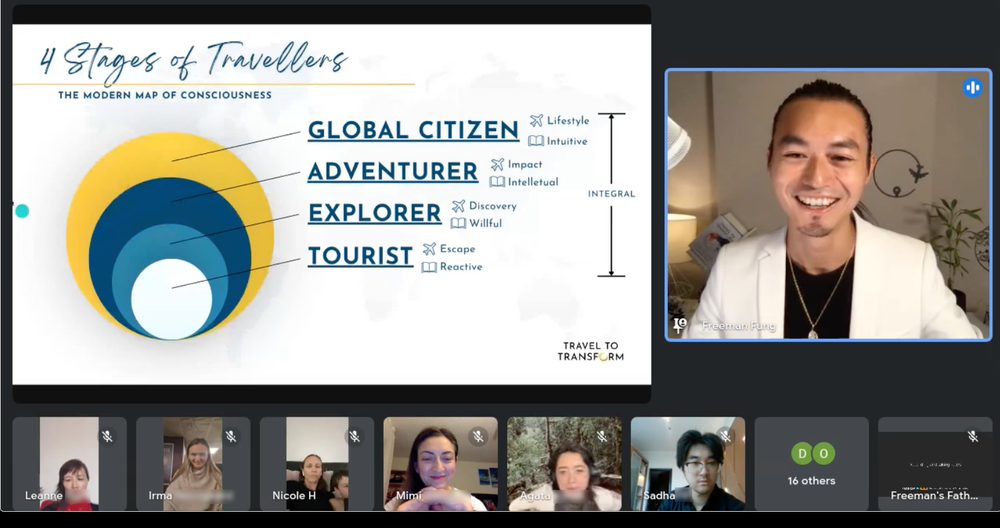Click the pin icon on Freeman Fung's video

click(680, 325)
